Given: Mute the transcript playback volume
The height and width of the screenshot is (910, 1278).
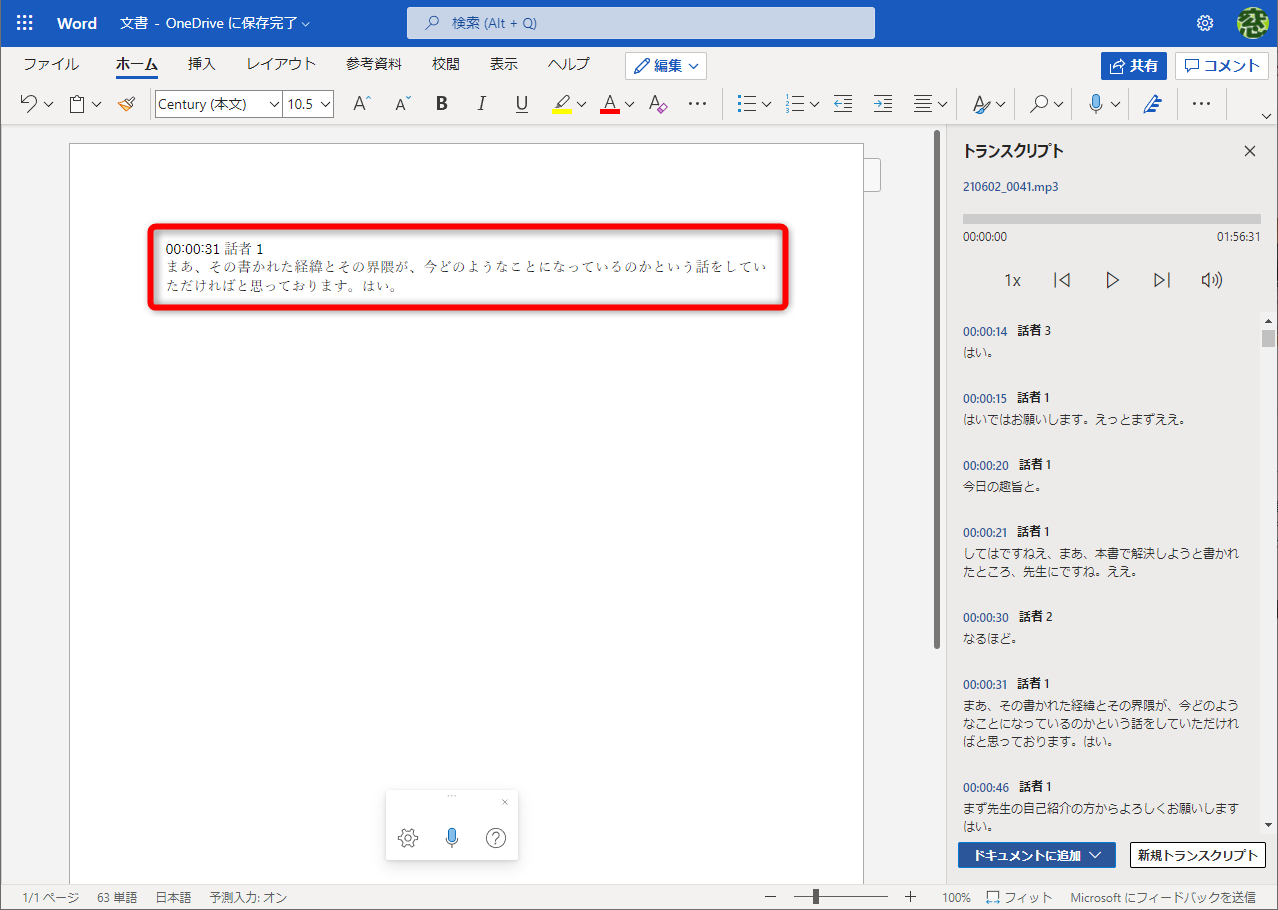Looking at the screenshot, I should click(1211, 280).
